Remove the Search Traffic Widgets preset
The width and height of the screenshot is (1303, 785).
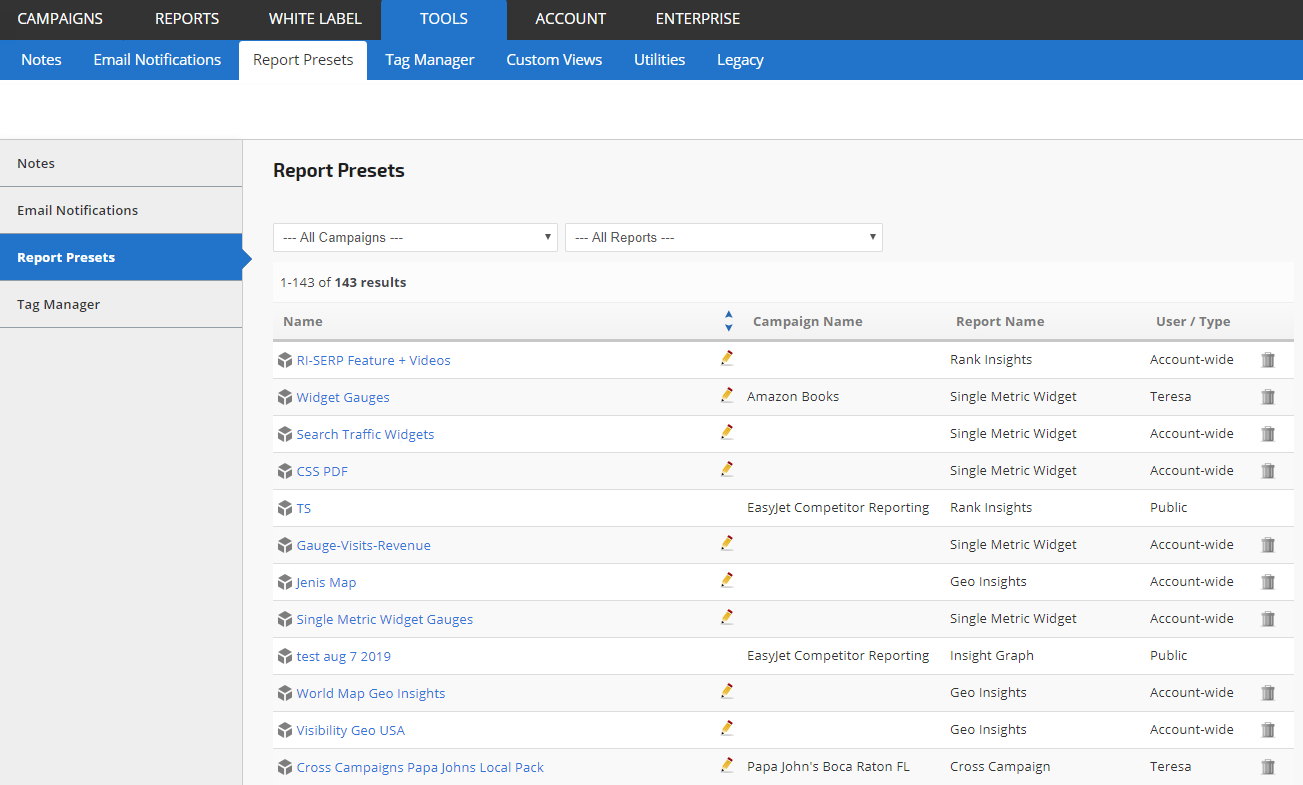(x=1268, y=434)
